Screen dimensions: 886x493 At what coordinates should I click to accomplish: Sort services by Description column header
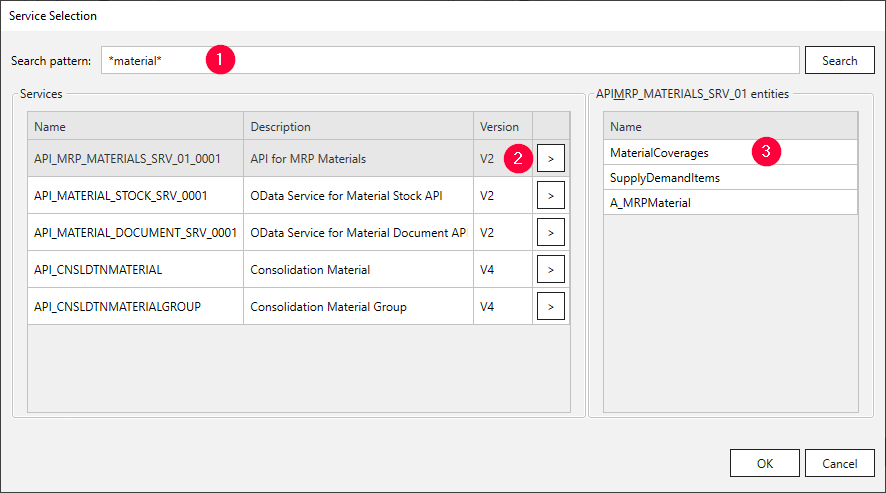coord(358,127)
